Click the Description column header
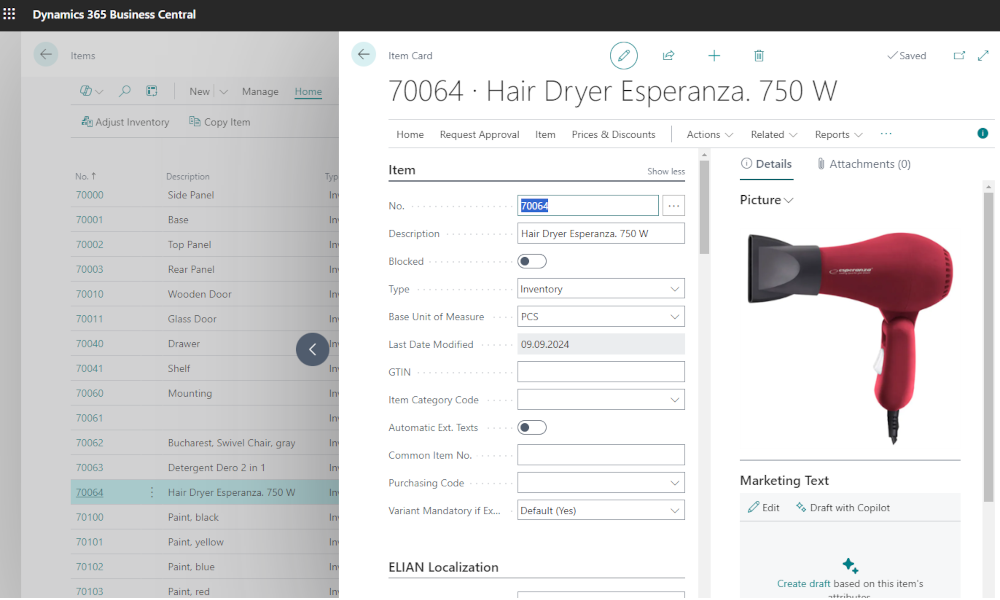 (188, 177)
